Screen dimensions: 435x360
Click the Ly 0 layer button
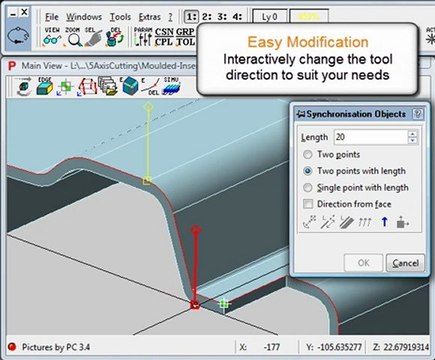pyautogui.click(x=270, y=16)
